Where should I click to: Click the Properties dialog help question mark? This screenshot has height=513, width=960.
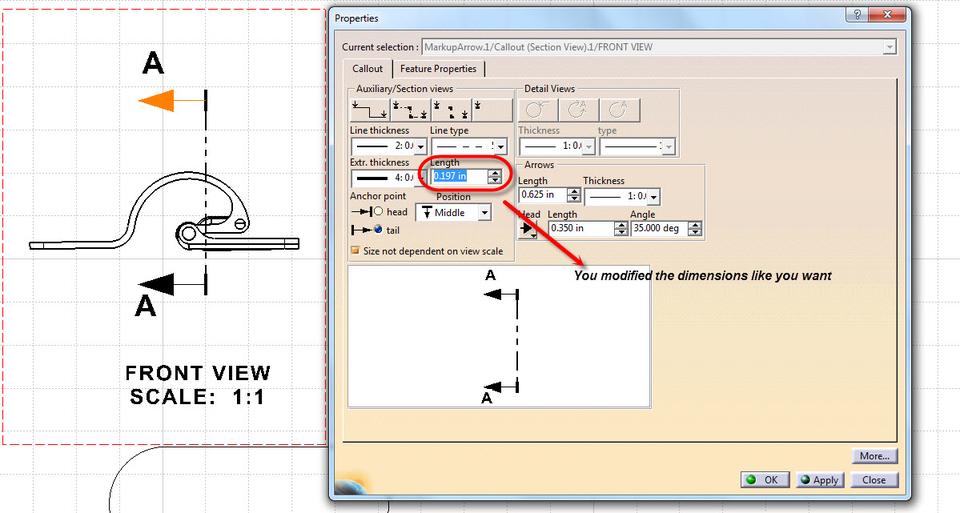click(x=856, y=15)
